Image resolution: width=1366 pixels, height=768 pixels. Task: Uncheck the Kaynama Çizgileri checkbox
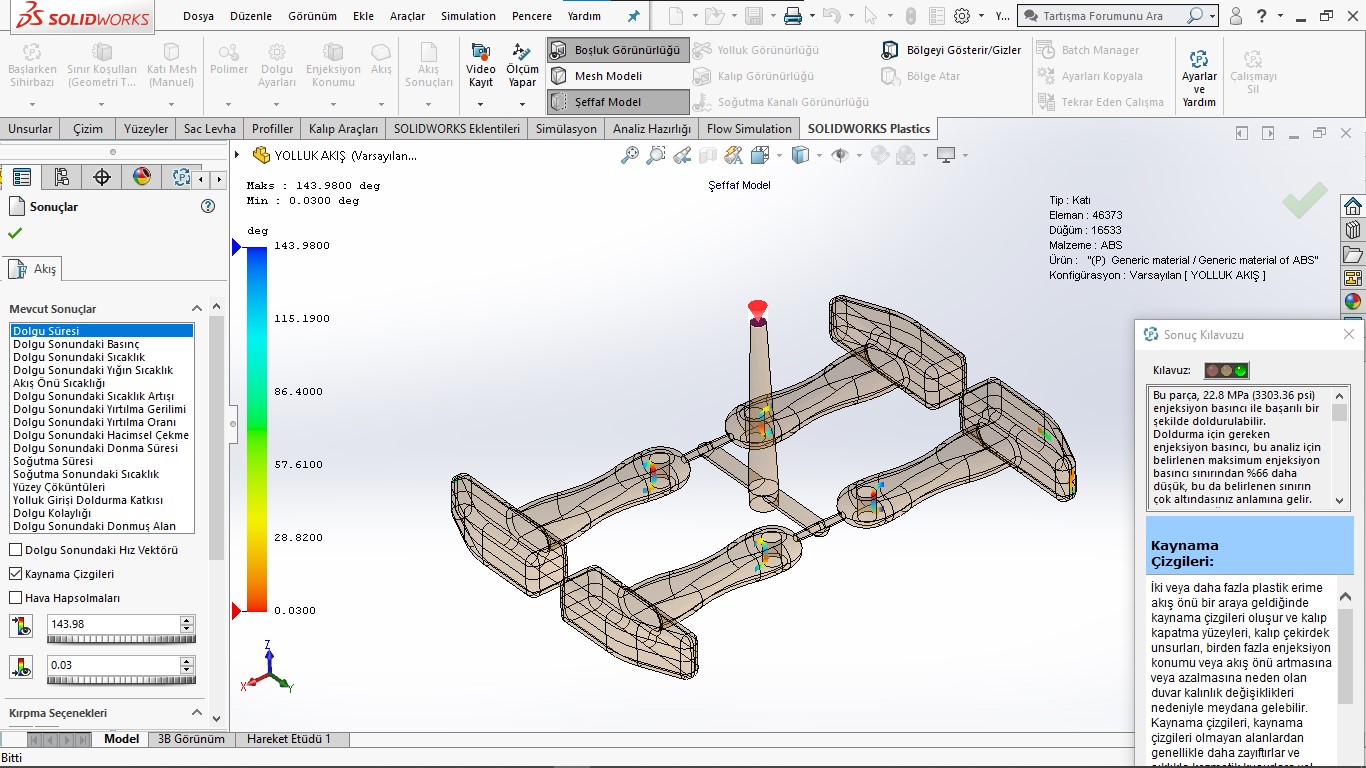click(15, 574)
